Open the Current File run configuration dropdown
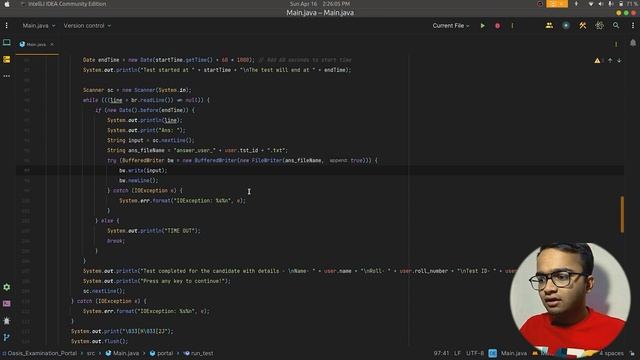 point(451,26)
